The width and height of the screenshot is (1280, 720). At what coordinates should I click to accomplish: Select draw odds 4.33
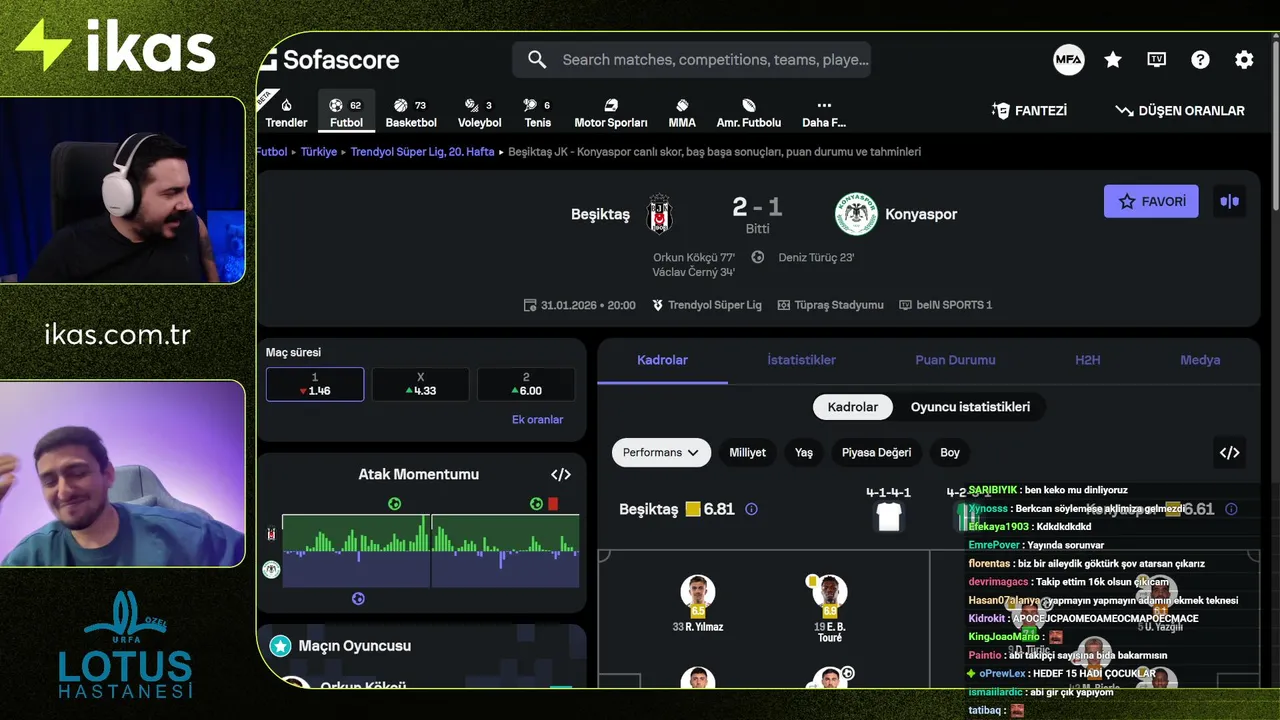[x=421, y=385]
